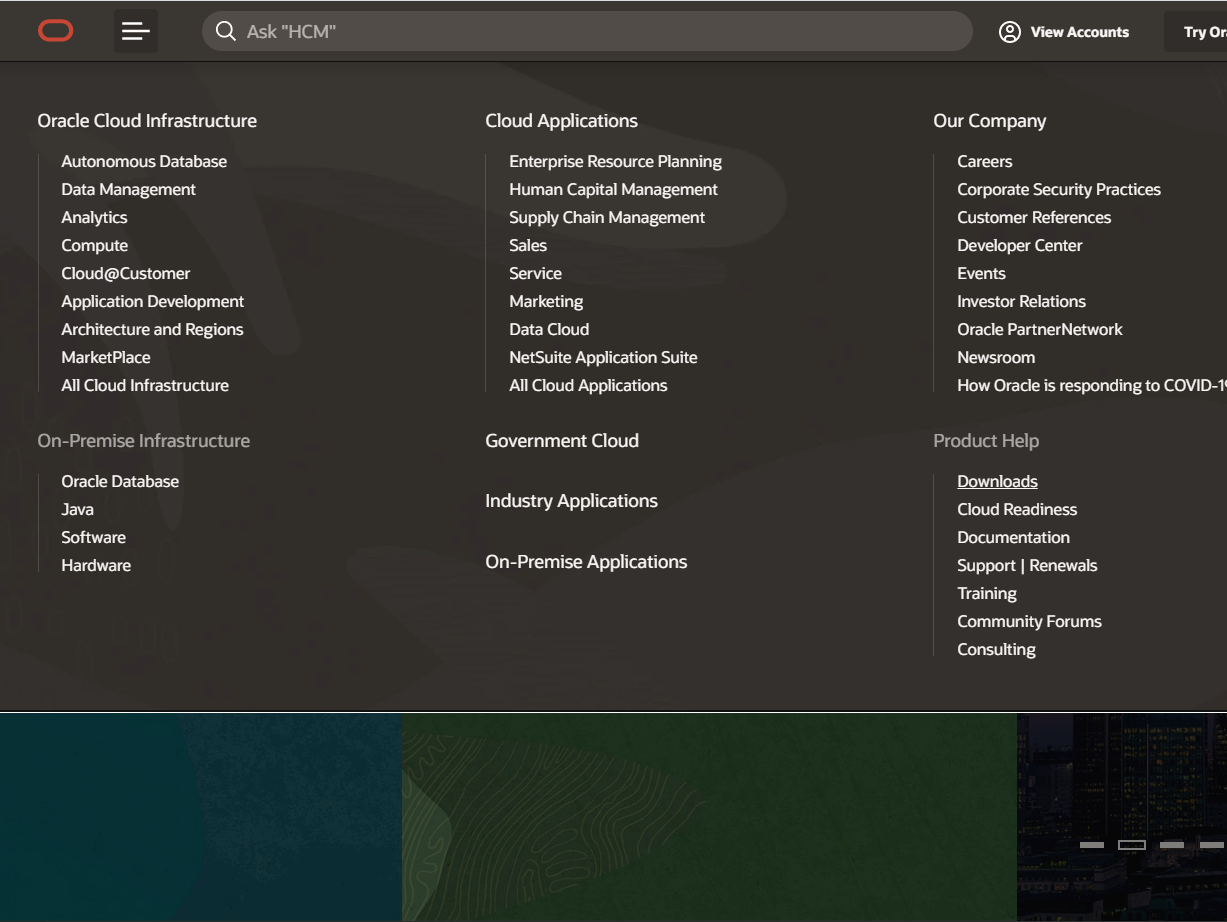Visit the Developer Center
This screenshot has height=922, width=1227.
[1019, 246]
